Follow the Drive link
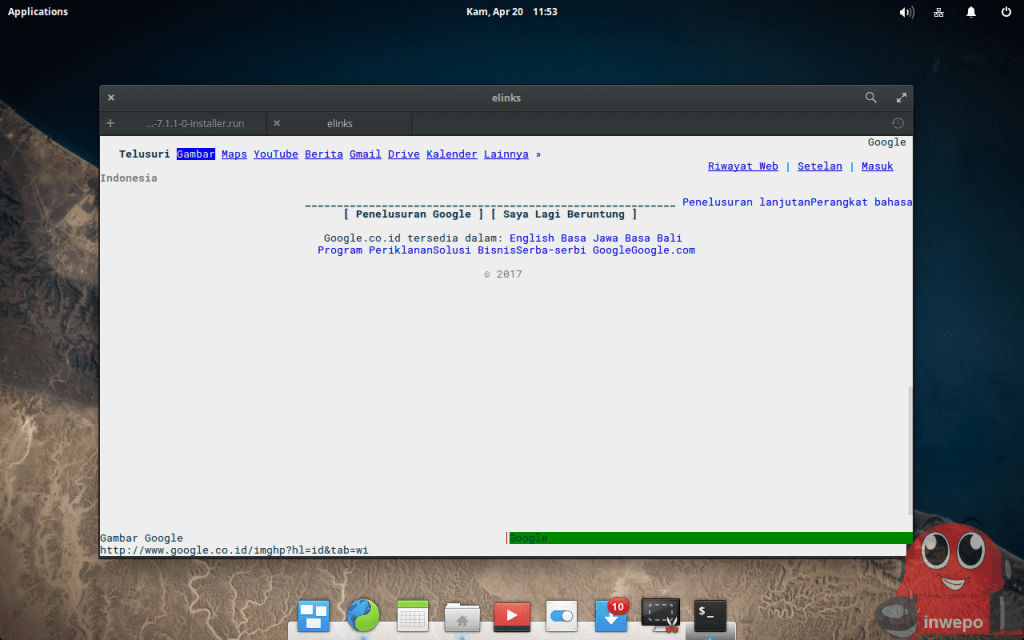1024x640 pixels. (404, 154)
